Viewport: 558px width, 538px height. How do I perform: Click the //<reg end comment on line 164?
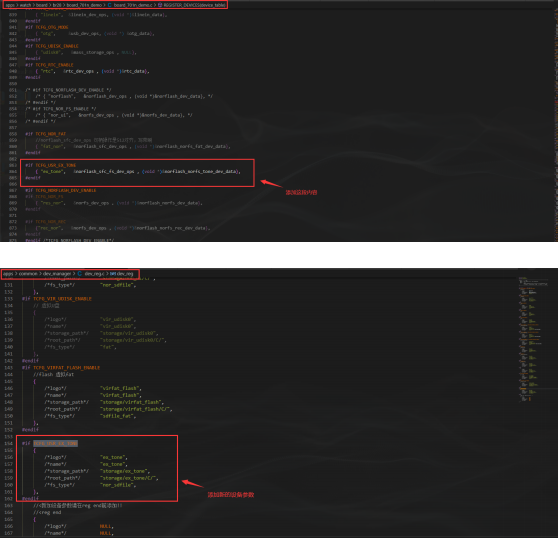click(x=47, y=512)
